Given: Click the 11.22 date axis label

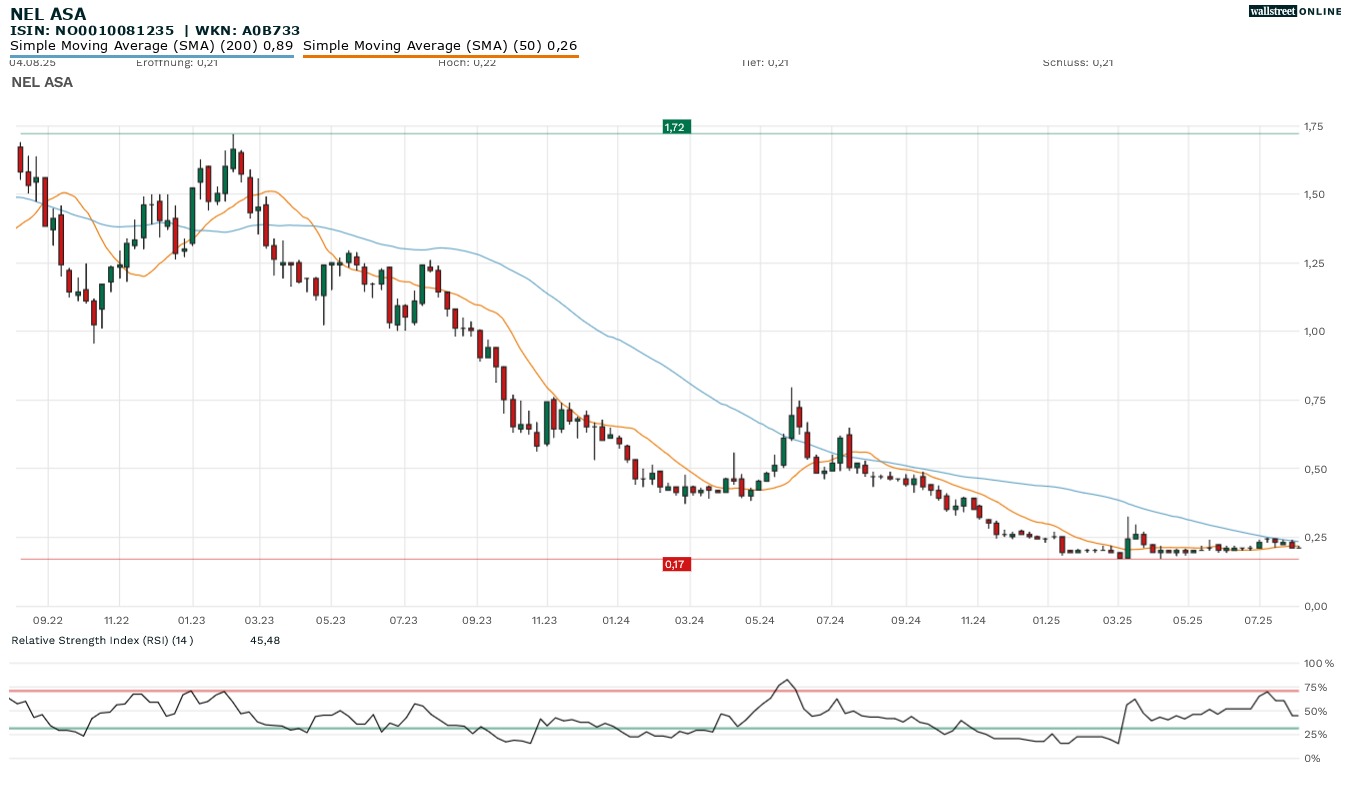Looking at the screenshot, I should pos(117,621).
